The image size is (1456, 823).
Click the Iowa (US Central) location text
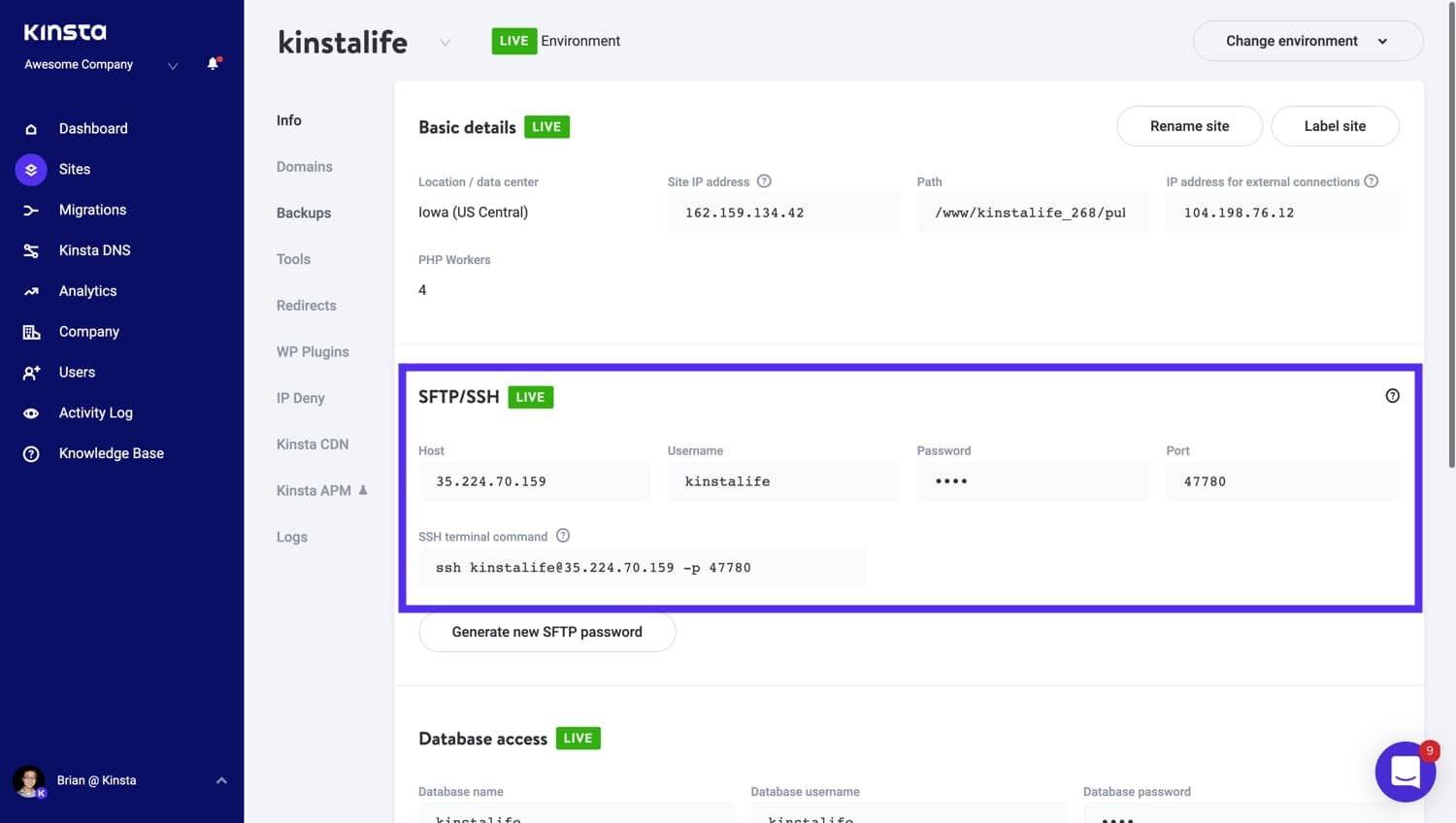click(473, 213)
